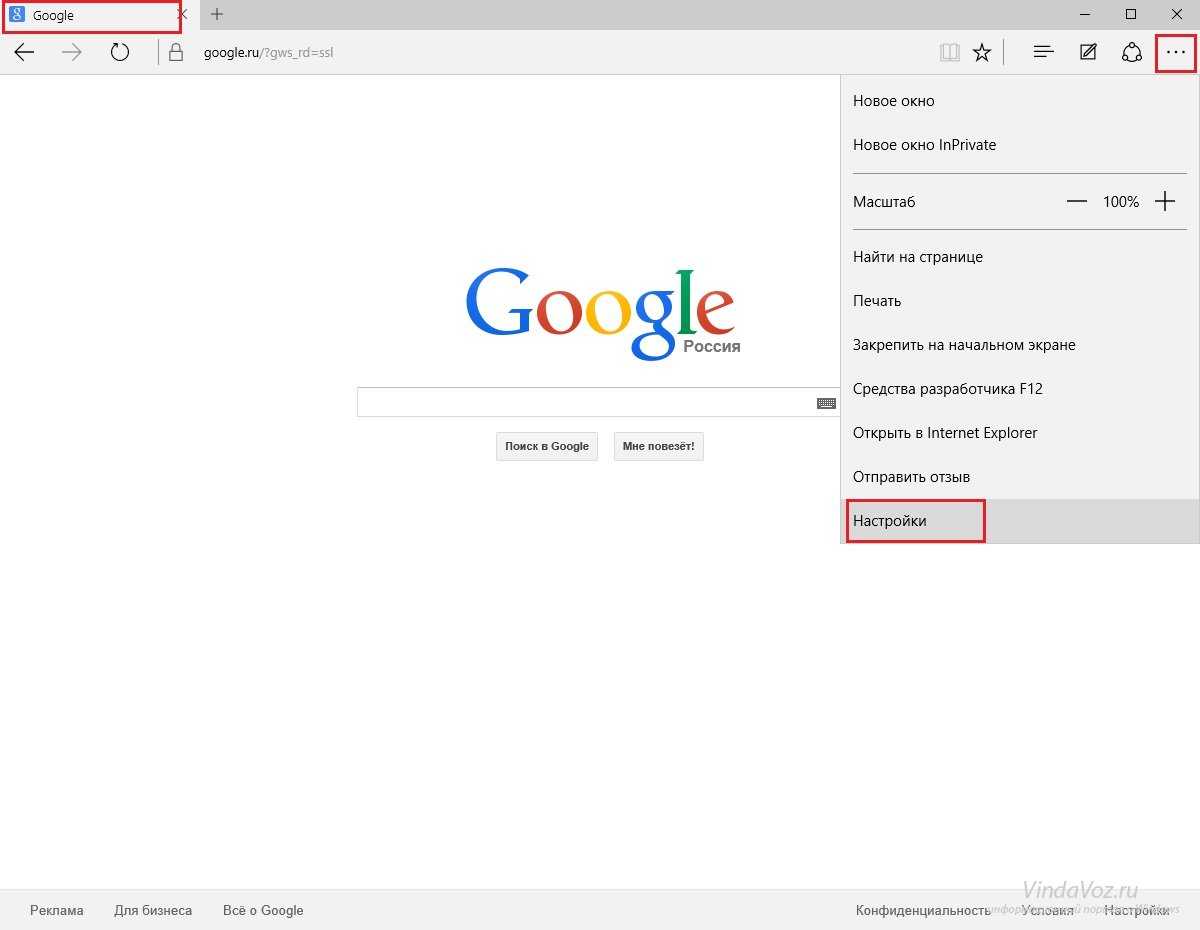Screen dimensions: 1200x930
Task: Click the Мне повезёт! button
Action: tap(658, 446)
